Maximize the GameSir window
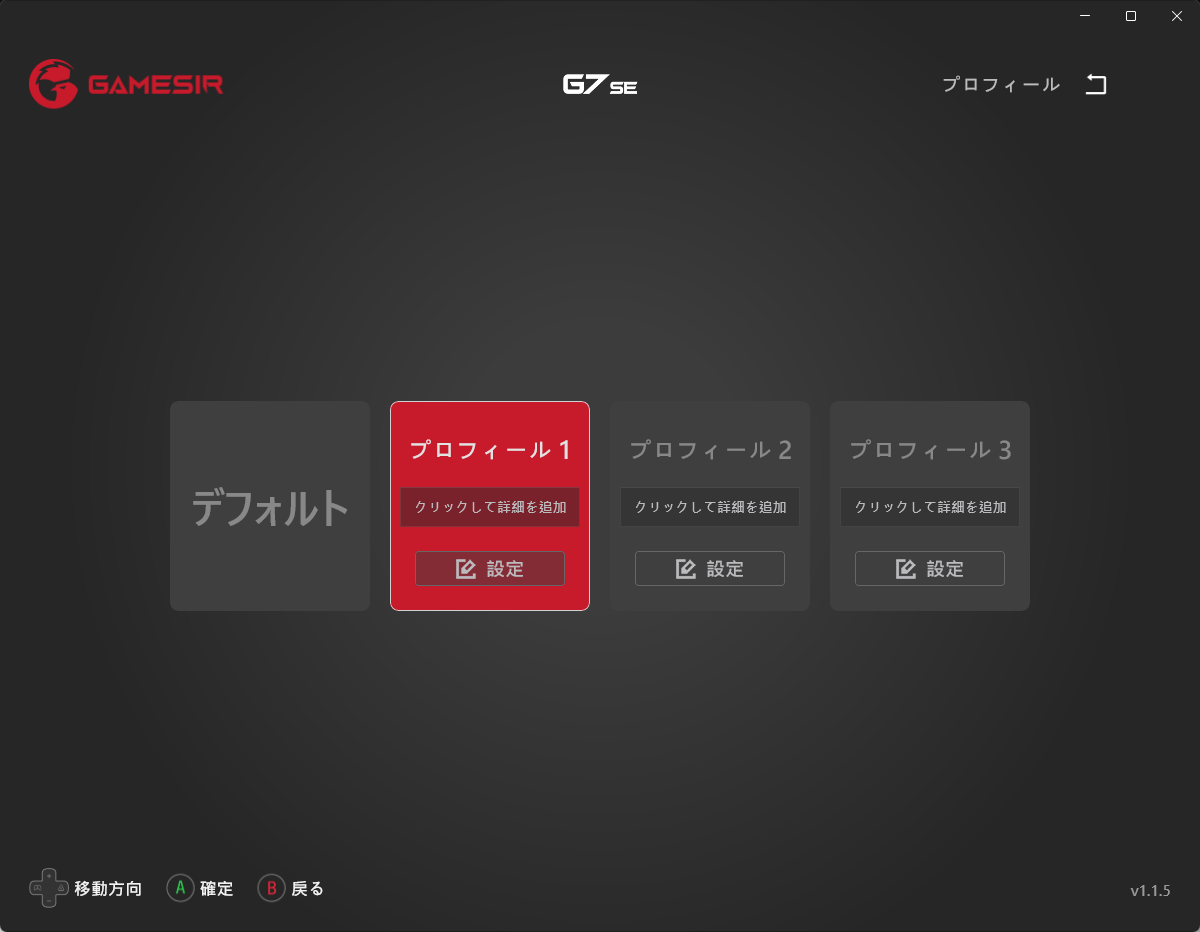Screen dimensions: 1200x932 [1131, 16]
